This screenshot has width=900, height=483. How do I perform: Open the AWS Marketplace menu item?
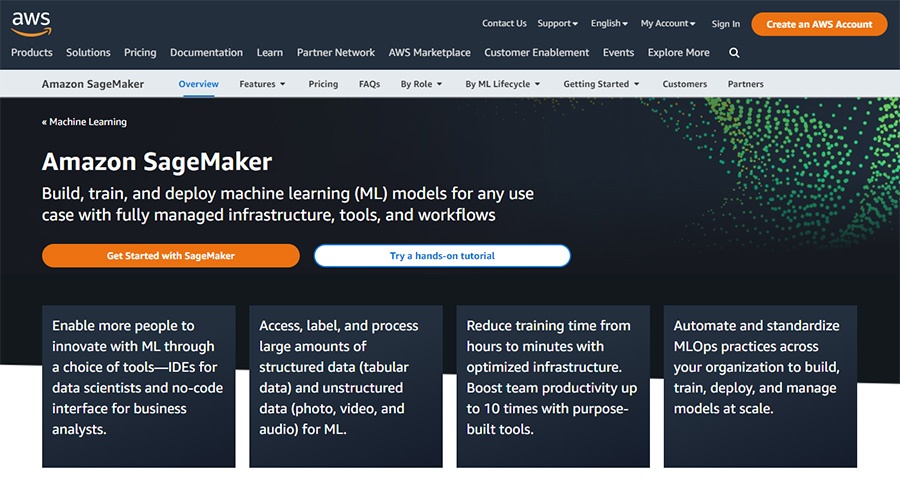click(430, 53)
